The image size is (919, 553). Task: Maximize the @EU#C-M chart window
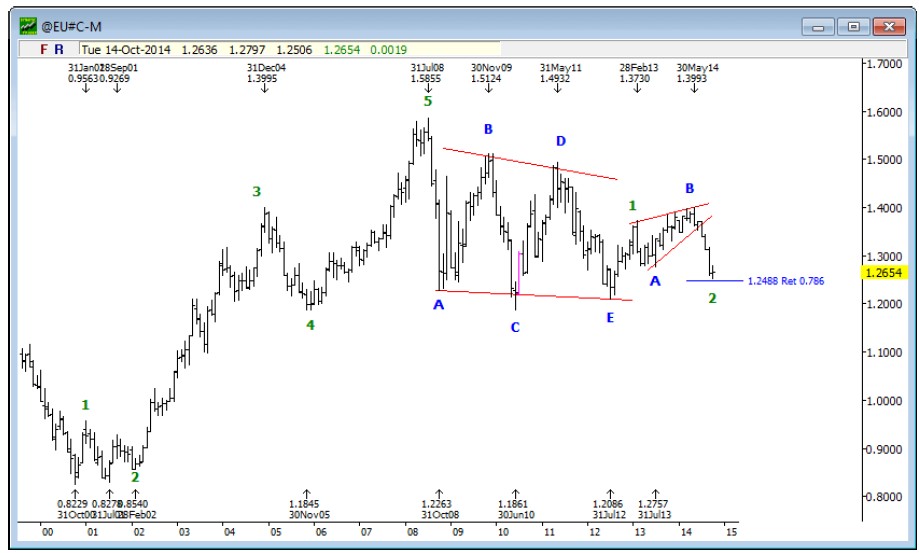pyautogui.click(x=853, y=27)
